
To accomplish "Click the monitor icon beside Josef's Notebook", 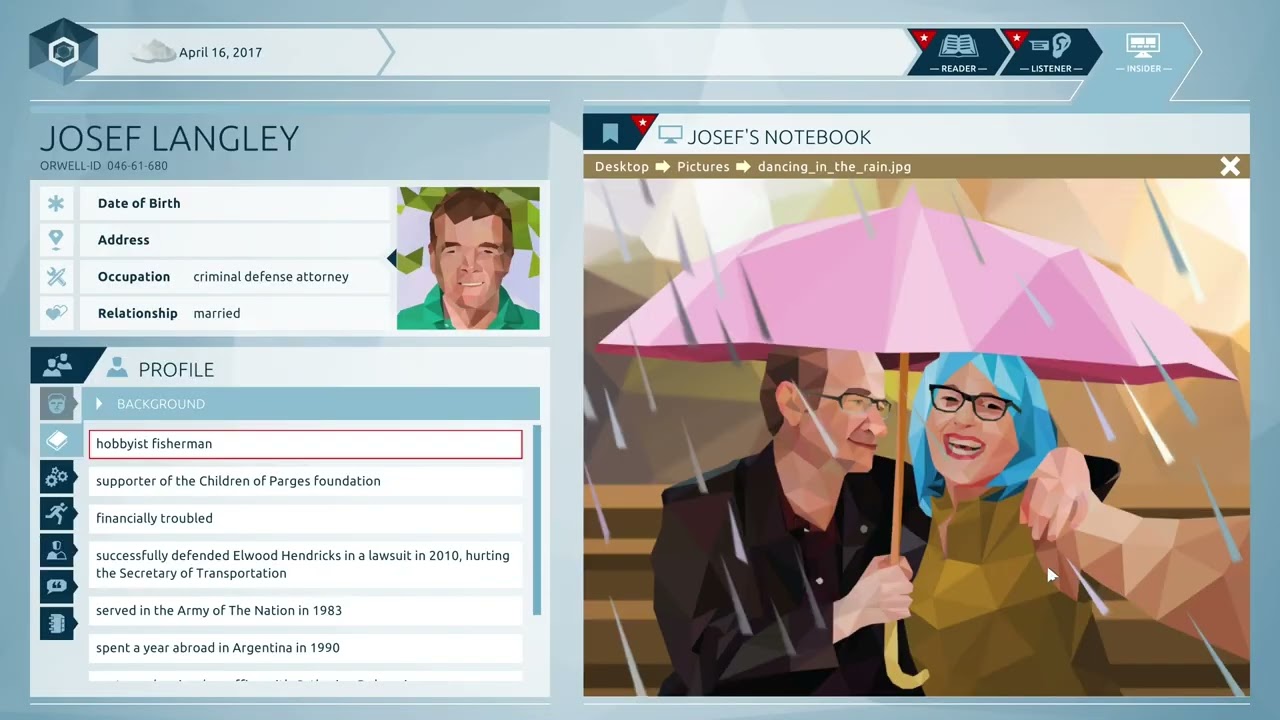I will (x=670, y=135).
